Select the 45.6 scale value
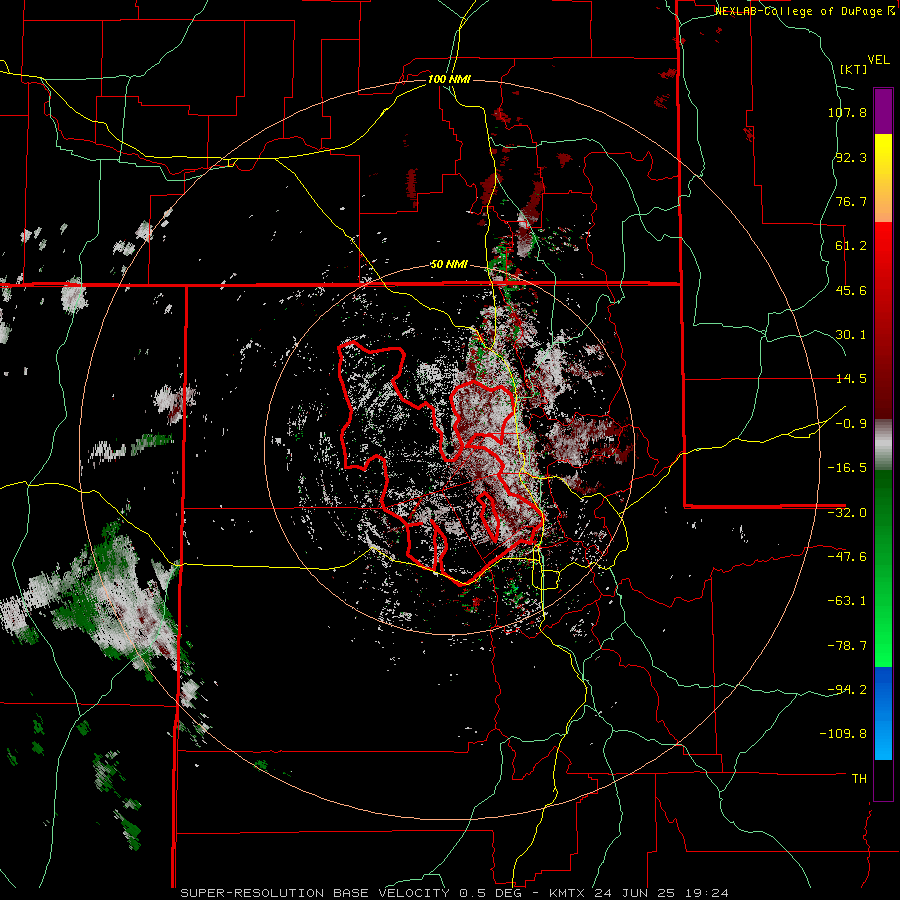This screenshot has height=900, width=900. 851,290
